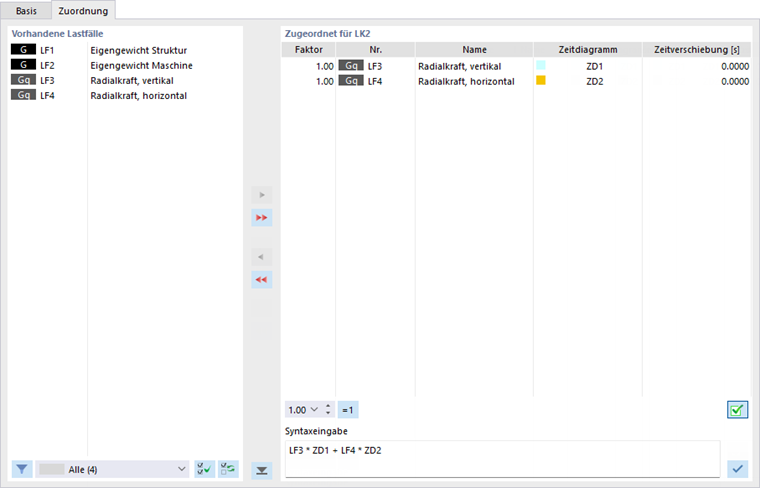Open the Alle (4) filter dropdown
This screenshot has width=760, height=488.
click(x=112, y=469)
